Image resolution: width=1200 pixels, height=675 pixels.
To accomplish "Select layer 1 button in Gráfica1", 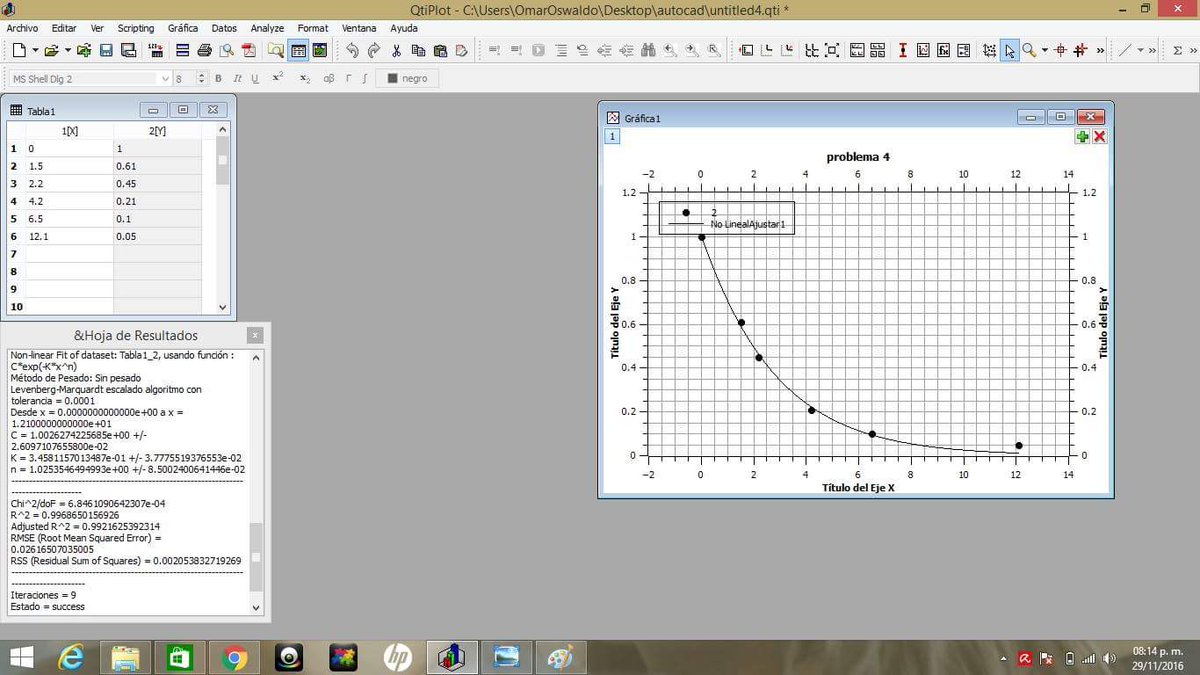I will coord(613,136).
